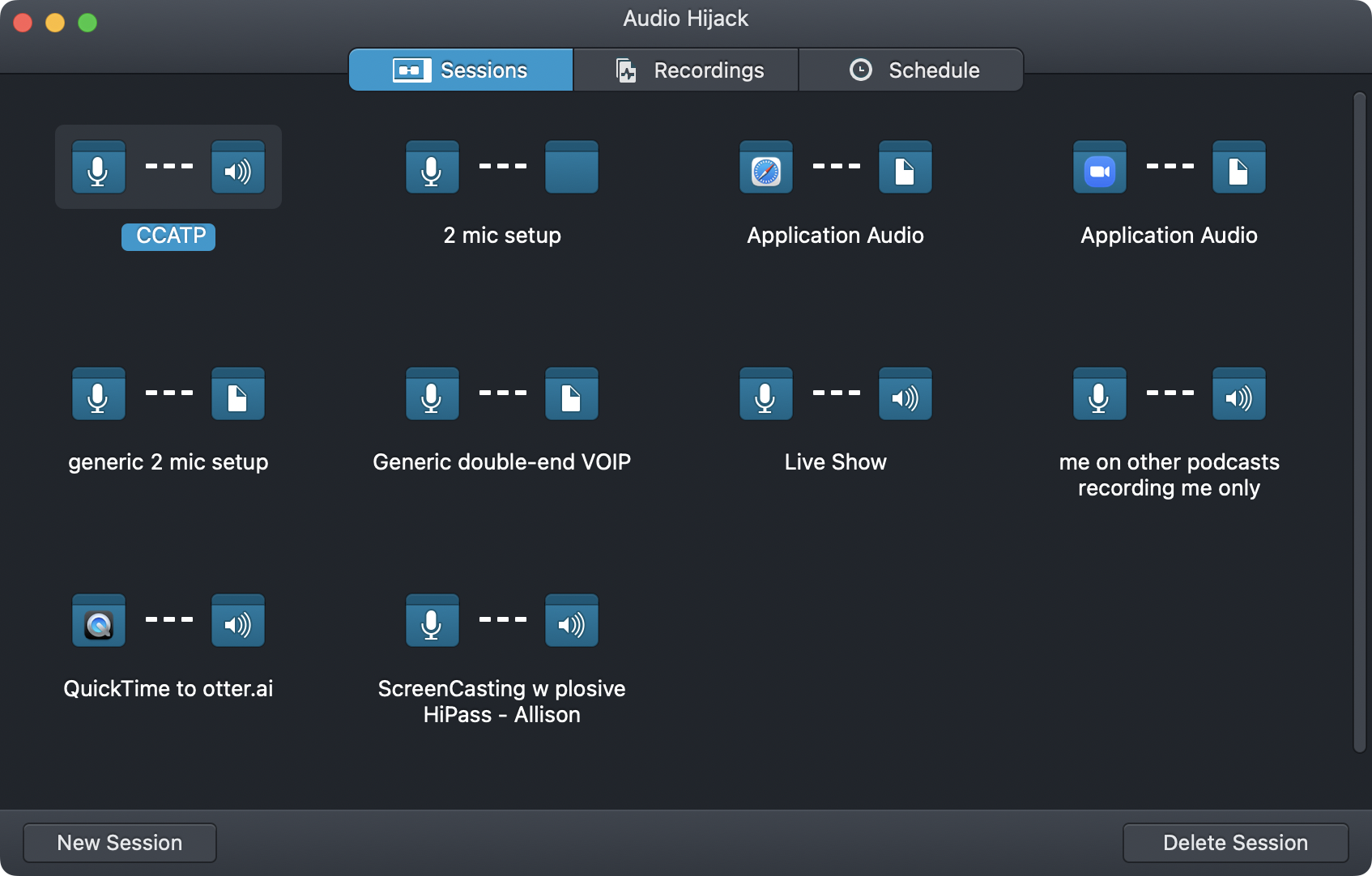Click the speaker icon in Live Show session

tap(905, 395)
